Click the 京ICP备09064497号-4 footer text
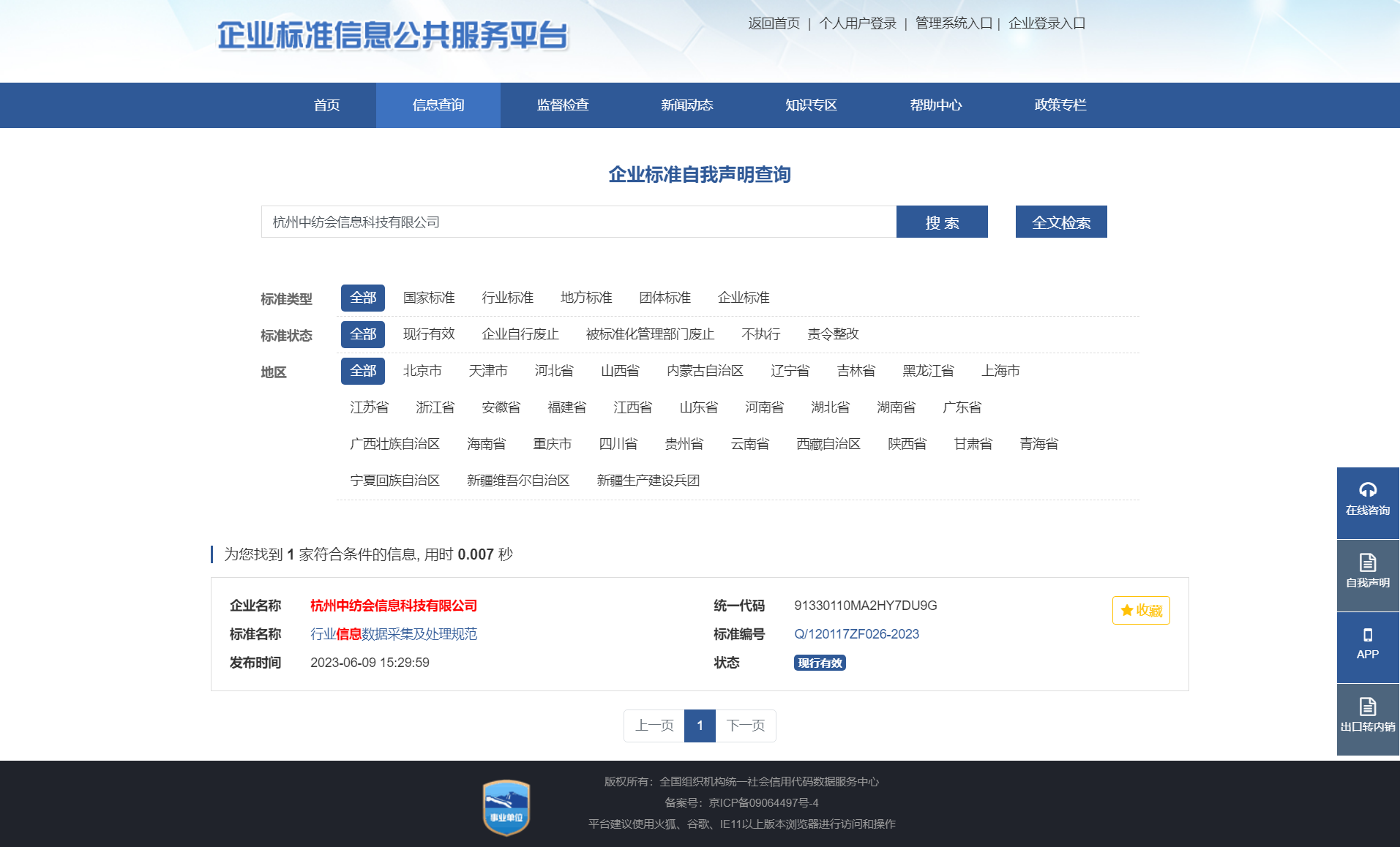 763,803
